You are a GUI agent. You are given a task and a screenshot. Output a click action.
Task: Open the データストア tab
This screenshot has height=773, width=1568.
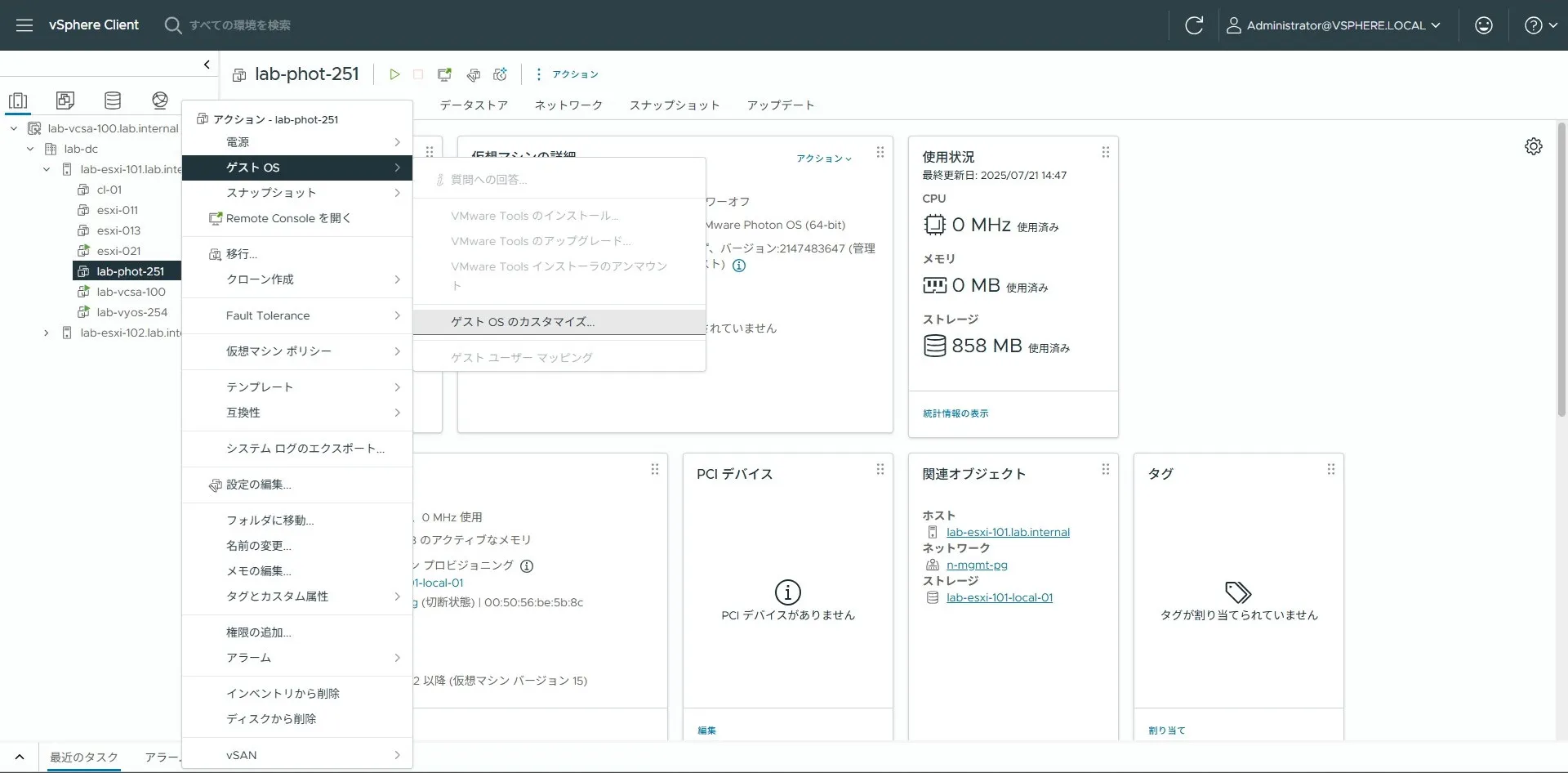(x=474, y=105)
